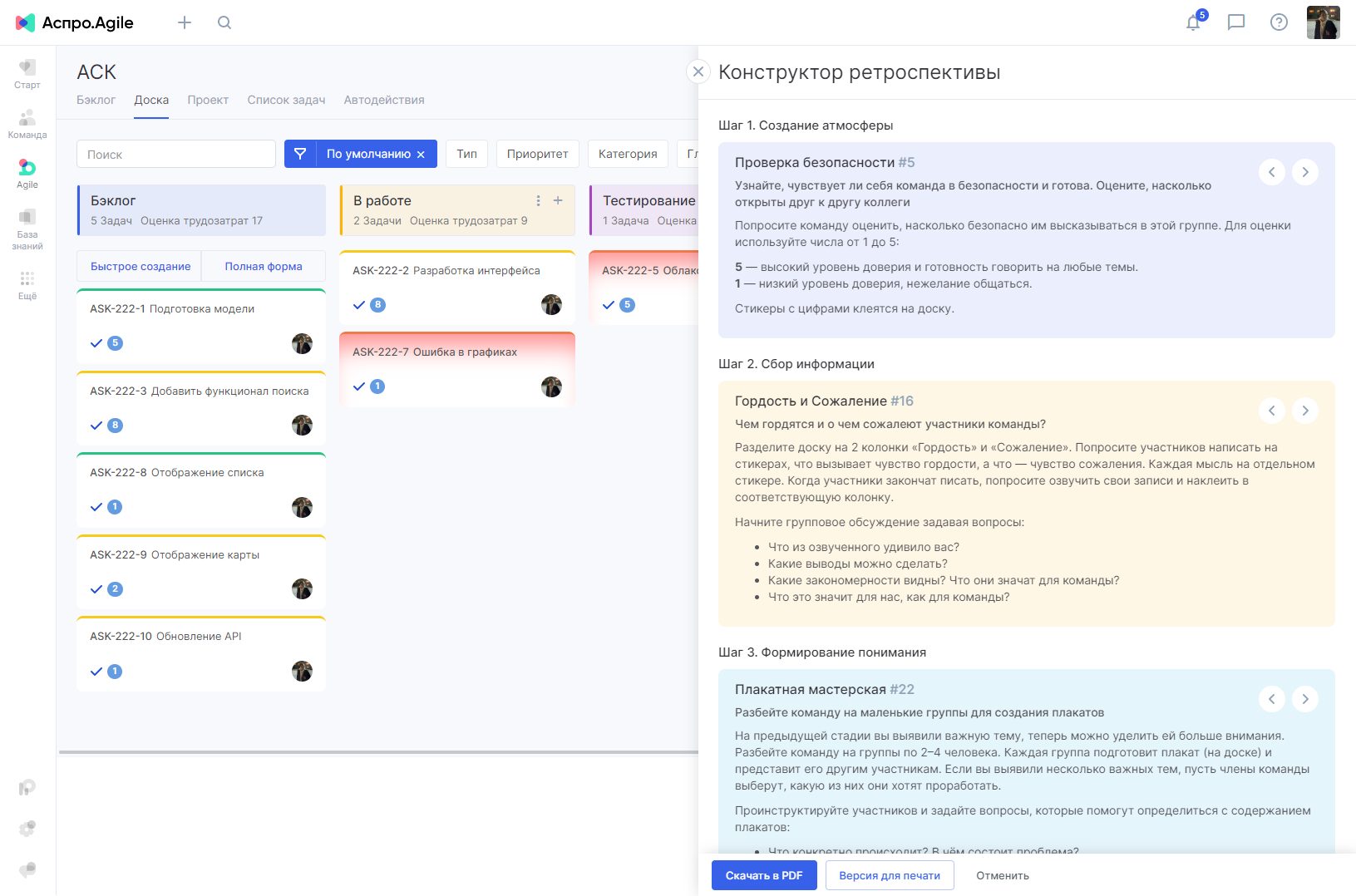Remove the По умолчанию filter via its X
This screenshot has height=896, width=1356.
point(422,154)
